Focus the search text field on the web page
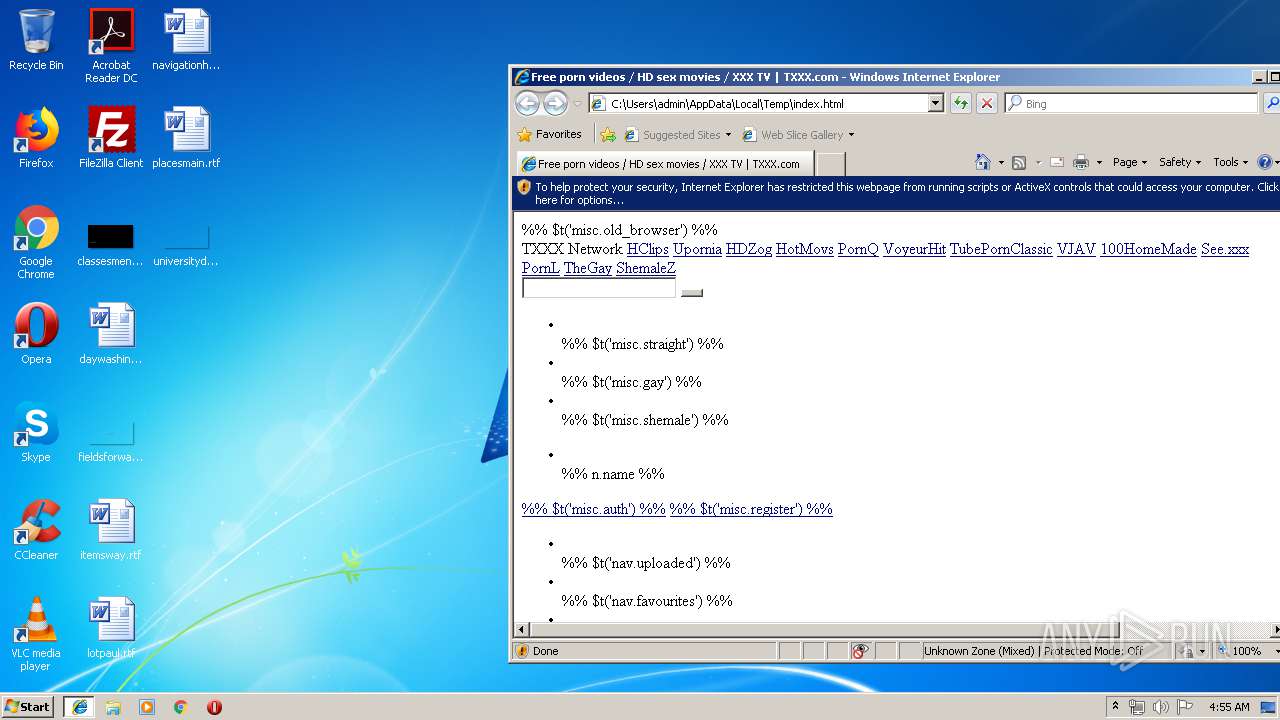 (599, 288)
